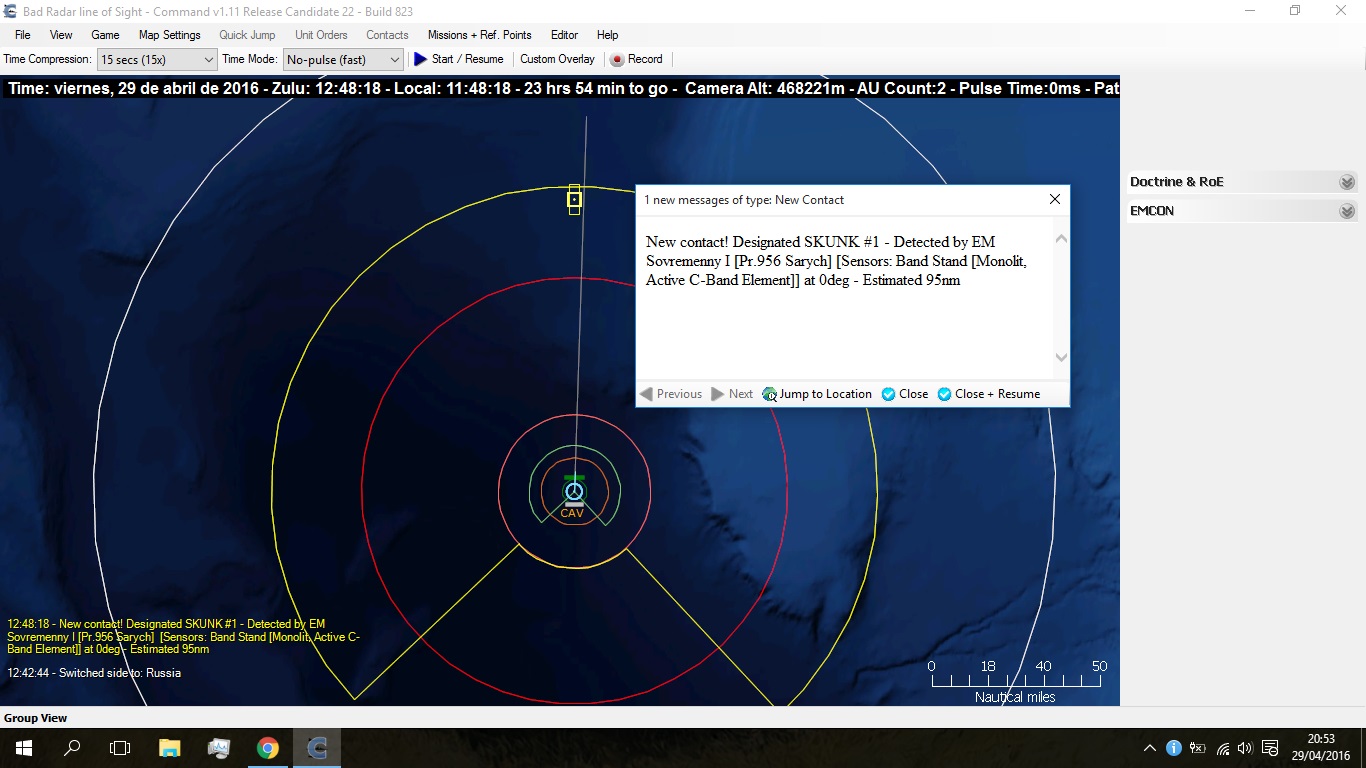Click the taskbar clock showing 20:53
Viewport: 1366px width, 768px height.
[x=1321, y=748]
